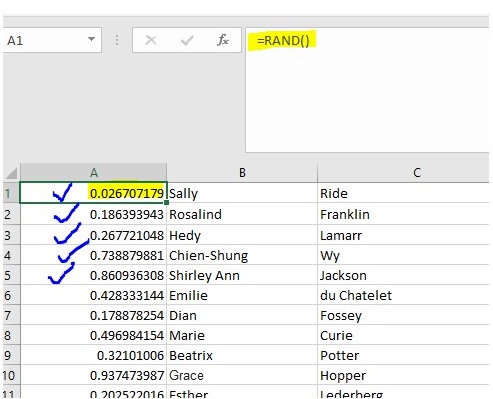This screenshot has height=399, width=493.
Task: Select the cell with 0.738879881
Action: tap(93, 255)
